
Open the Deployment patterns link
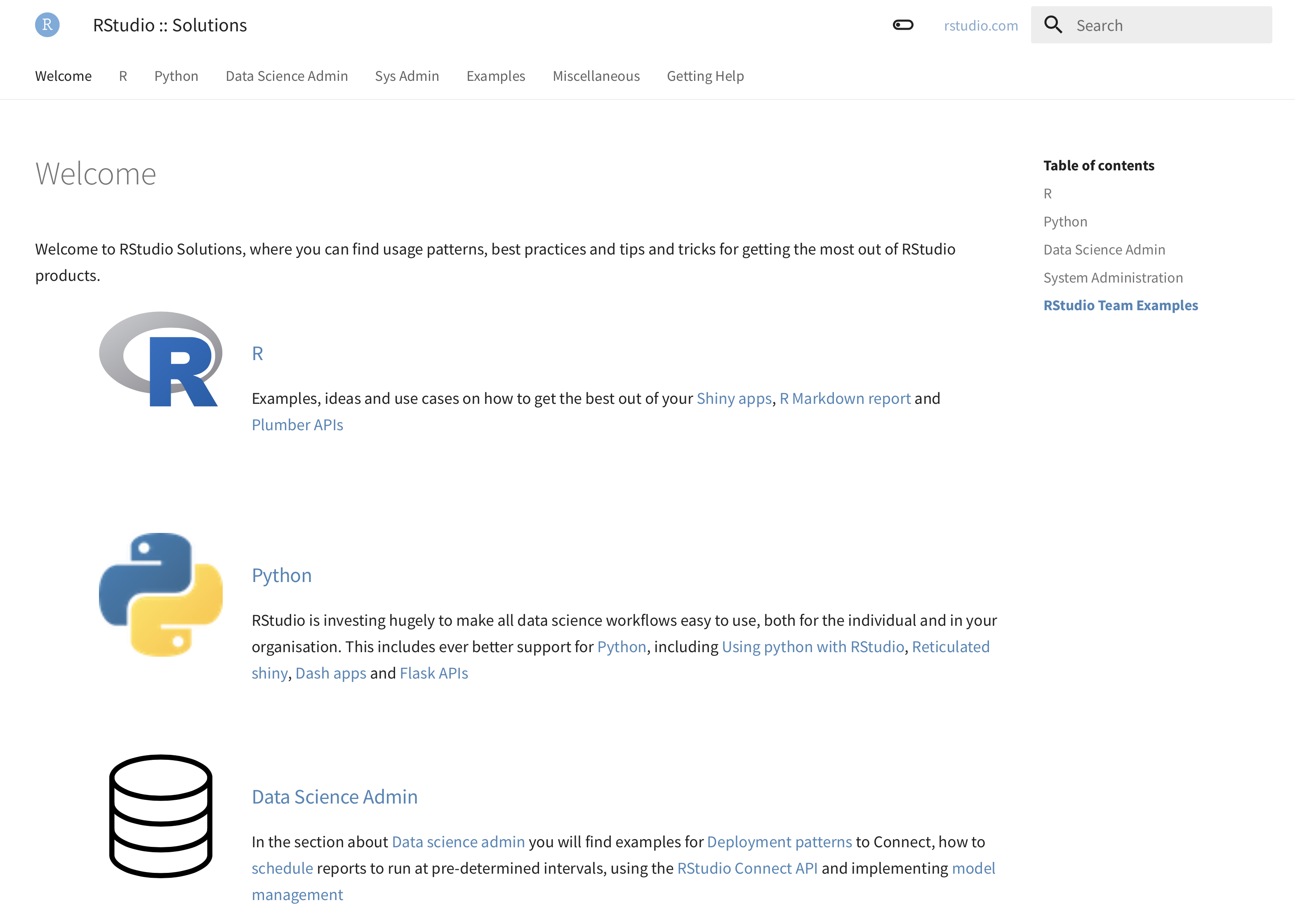pyautogui.click(x=779, y=841)
